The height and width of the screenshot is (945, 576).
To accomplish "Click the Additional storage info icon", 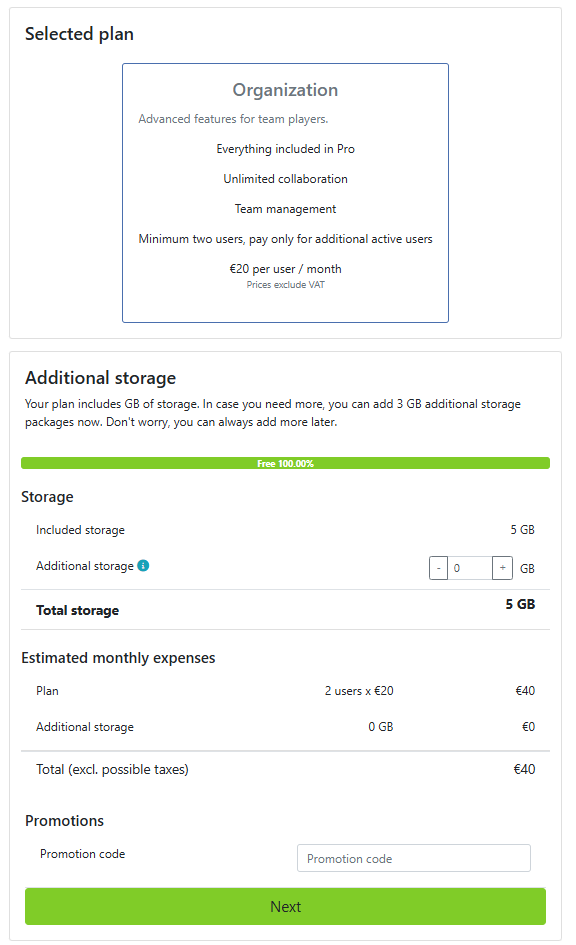I will click(x=143, y=565).
